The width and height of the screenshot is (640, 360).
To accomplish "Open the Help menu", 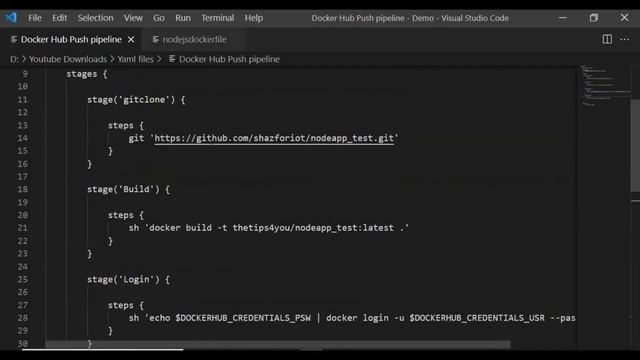I will tap(253, 18).
